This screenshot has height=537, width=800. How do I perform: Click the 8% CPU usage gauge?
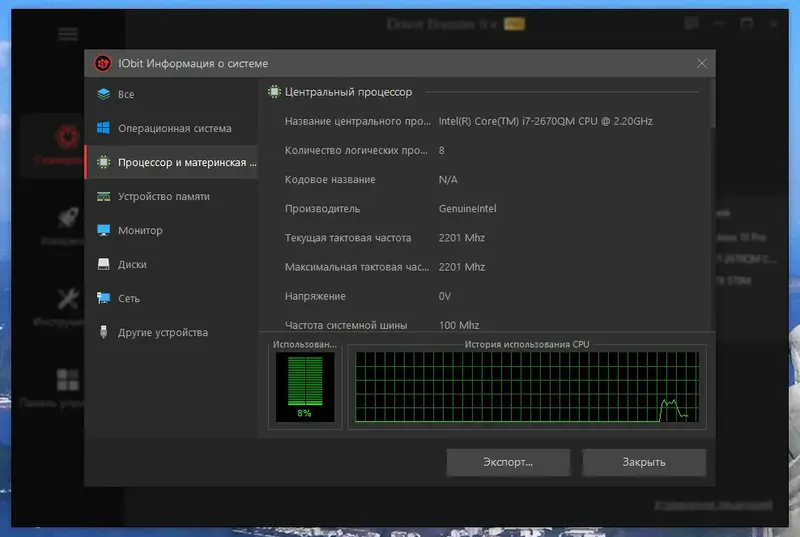click(x=305, y=387)
